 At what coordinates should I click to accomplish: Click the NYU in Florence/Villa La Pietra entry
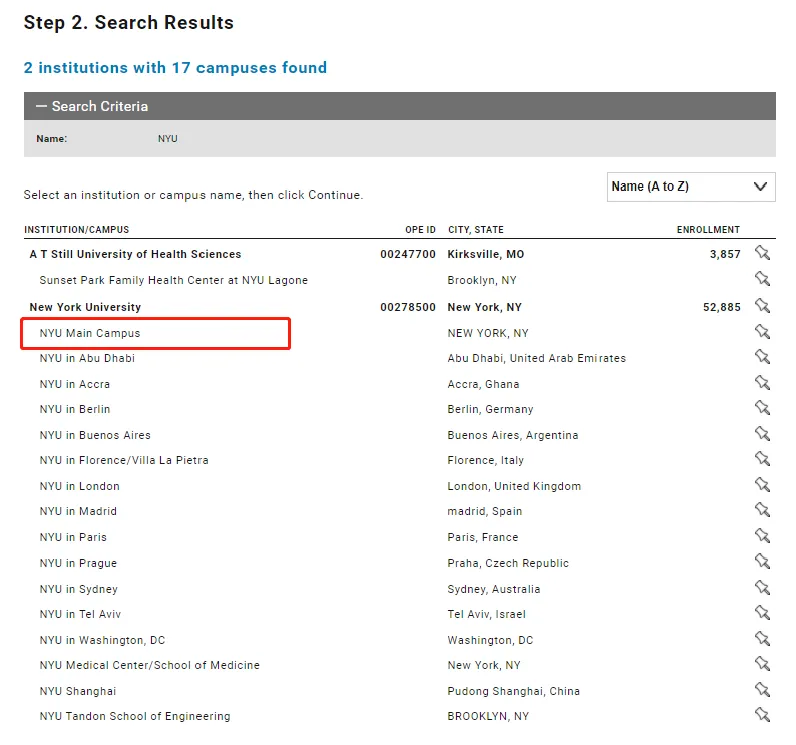[124, 460]
